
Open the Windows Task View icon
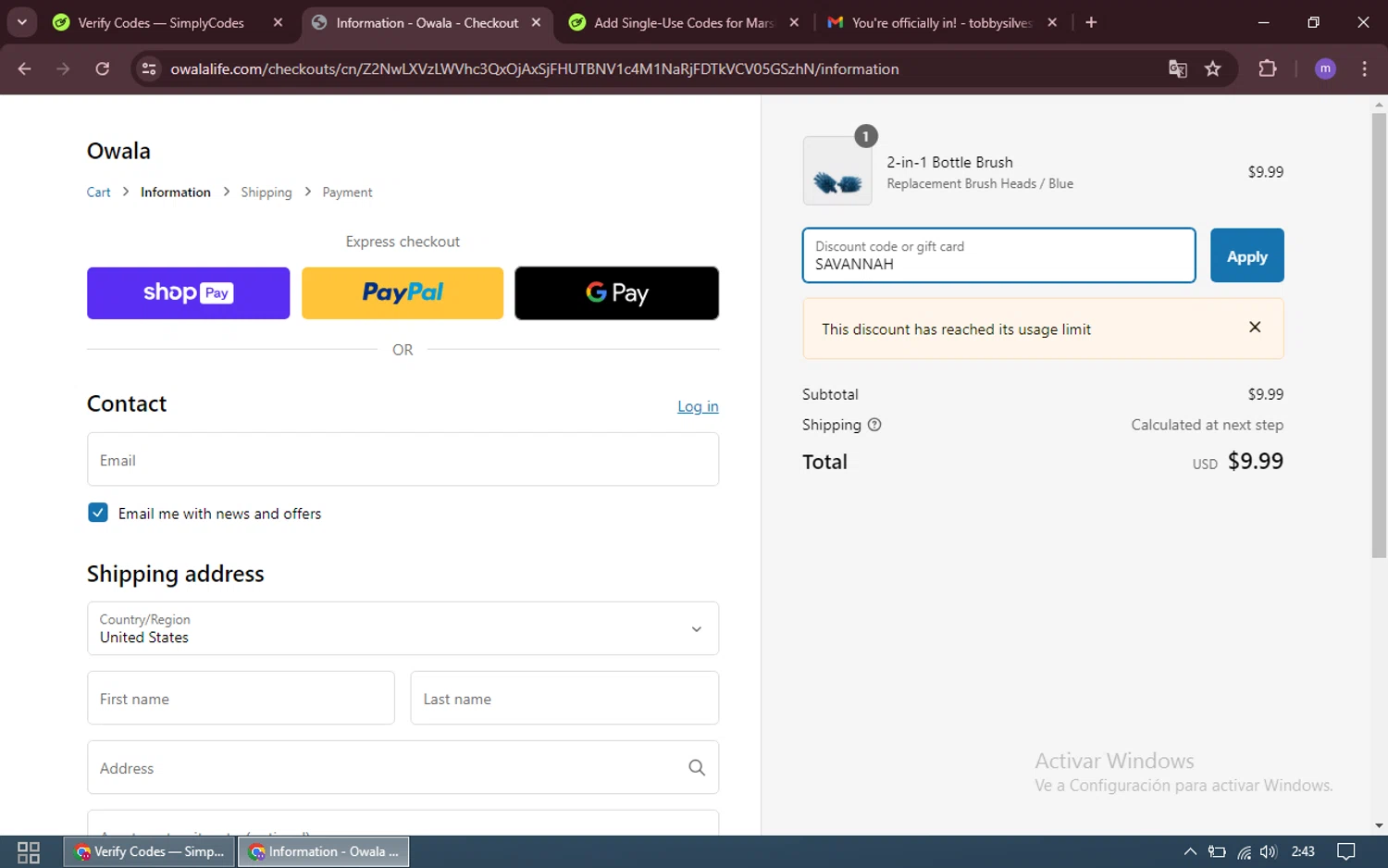(29, 851)
